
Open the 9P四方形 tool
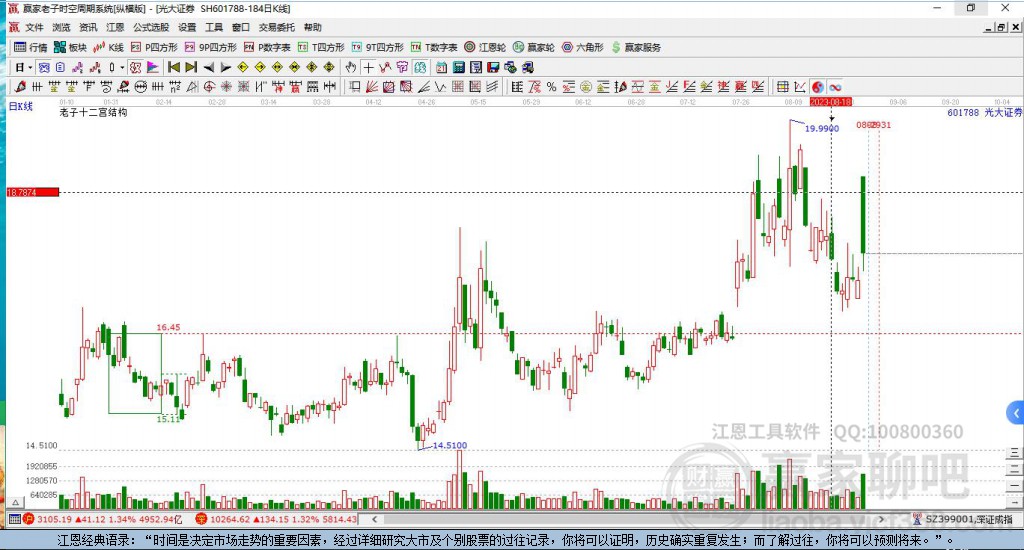coord(210,47)
